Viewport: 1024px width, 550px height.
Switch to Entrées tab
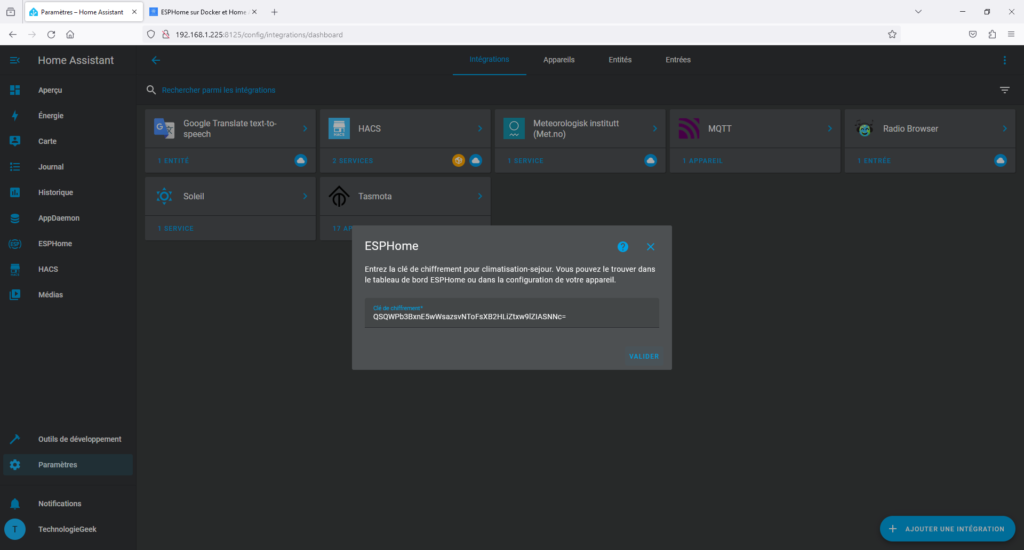tap(678, 59)
